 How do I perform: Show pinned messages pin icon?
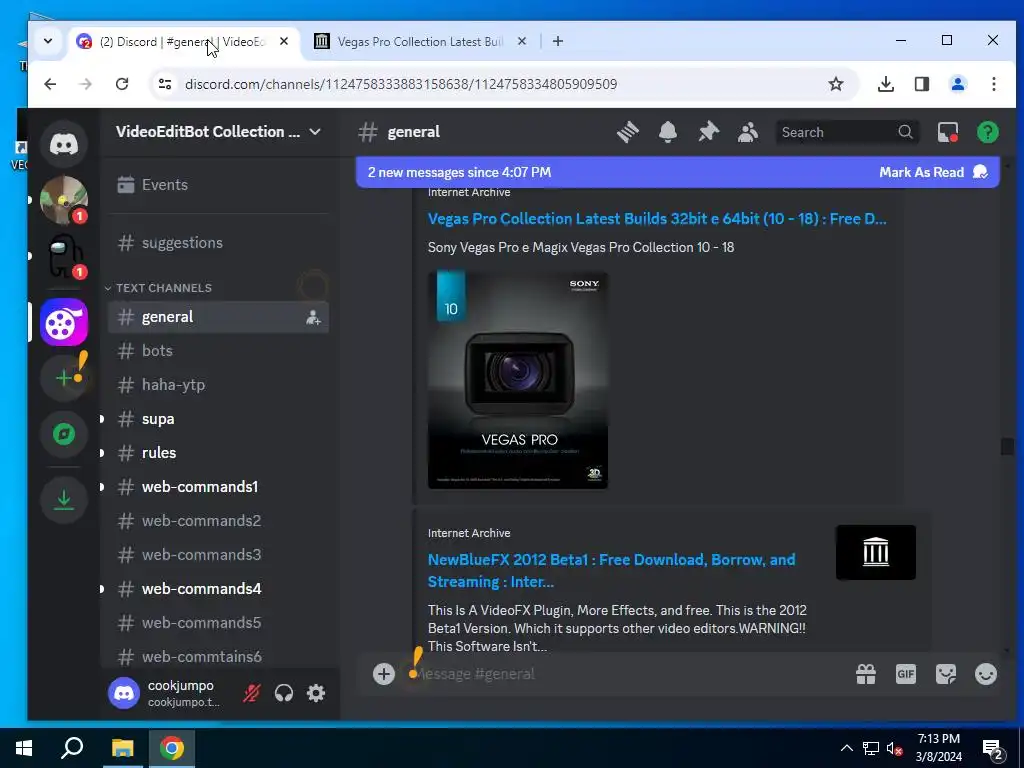click(x=708, y=132)
